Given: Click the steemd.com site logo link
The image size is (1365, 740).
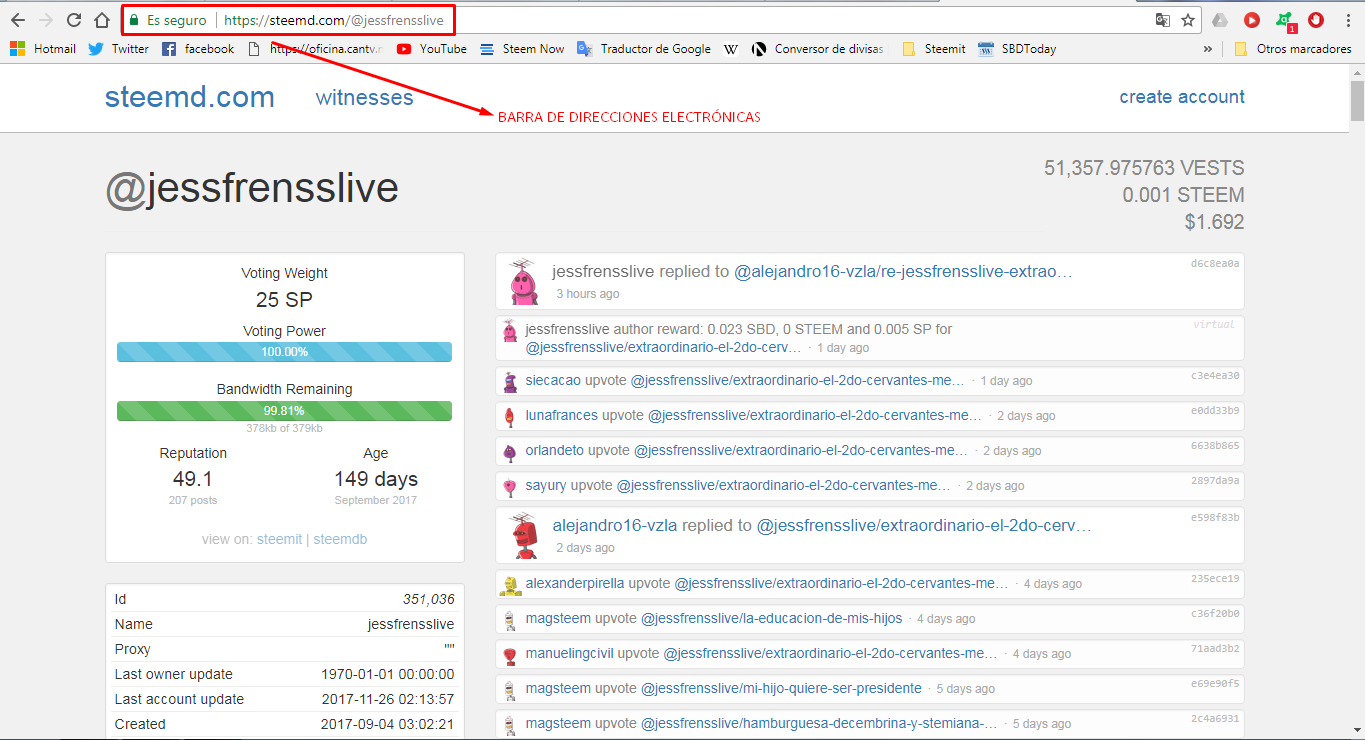Looking at the screenshot, I should point(190,97).
